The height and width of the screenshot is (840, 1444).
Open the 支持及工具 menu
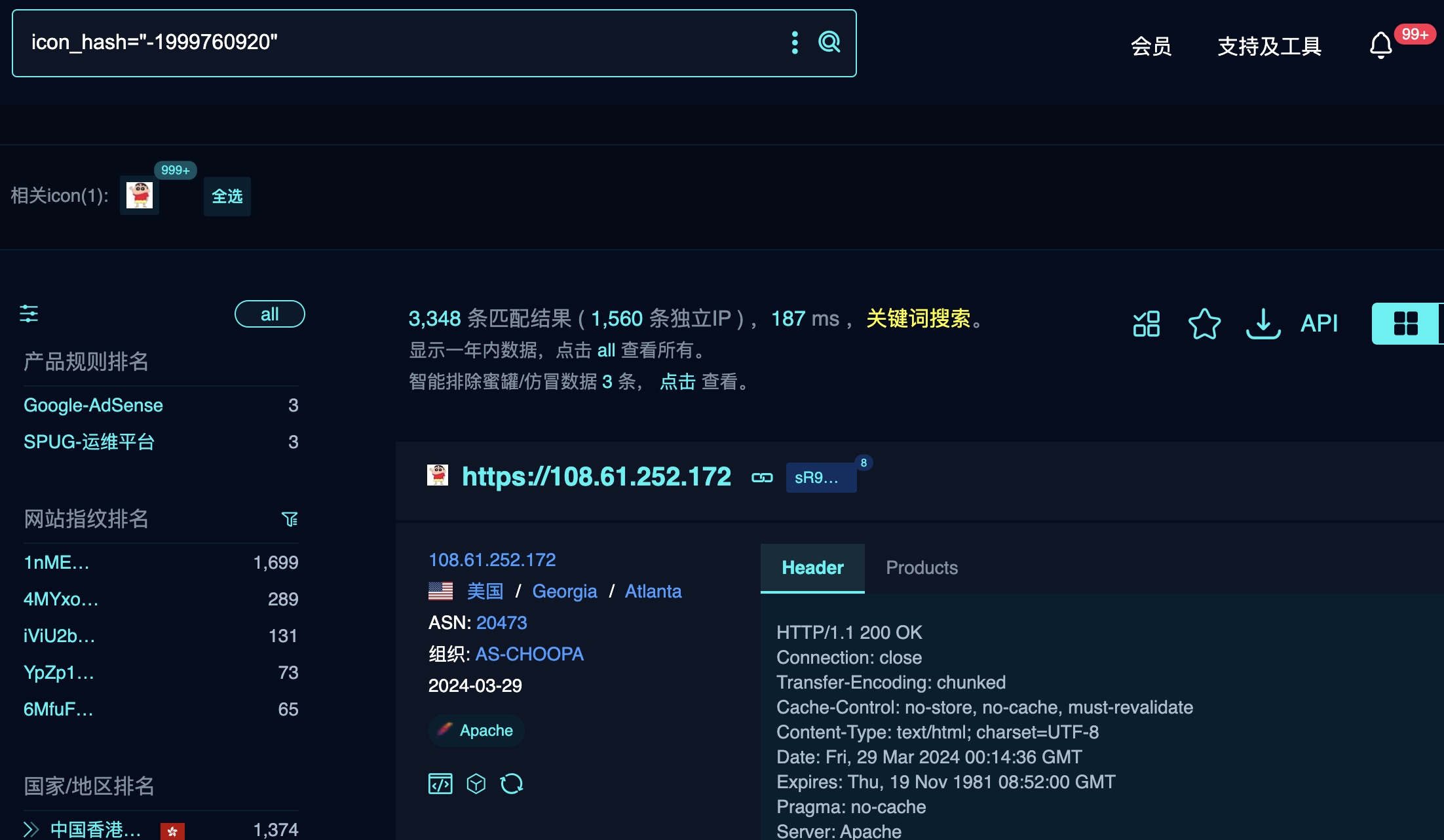tap(1268, 47)
